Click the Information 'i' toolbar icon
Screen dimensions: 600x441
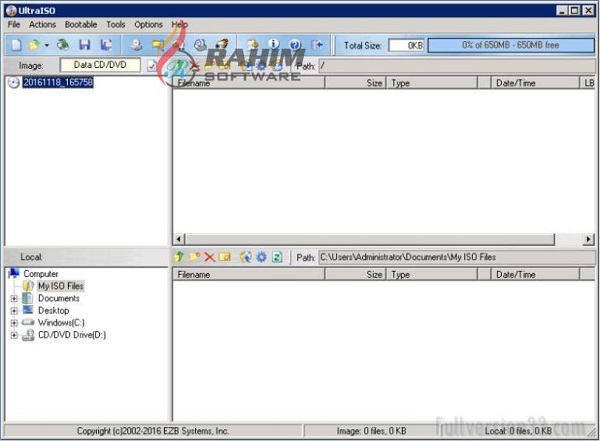[273, 44]
